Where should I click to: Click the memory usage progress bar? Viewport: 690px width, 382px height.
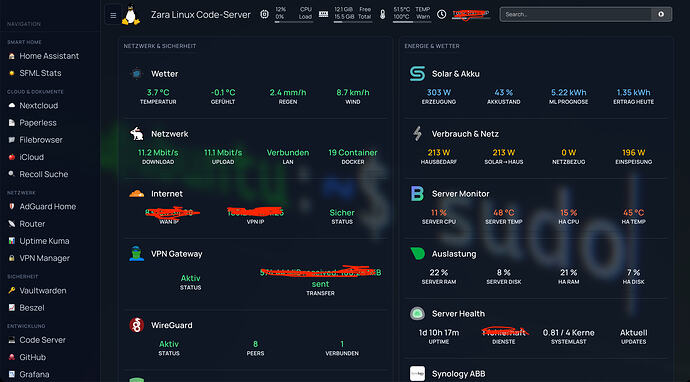coord(352,22)
